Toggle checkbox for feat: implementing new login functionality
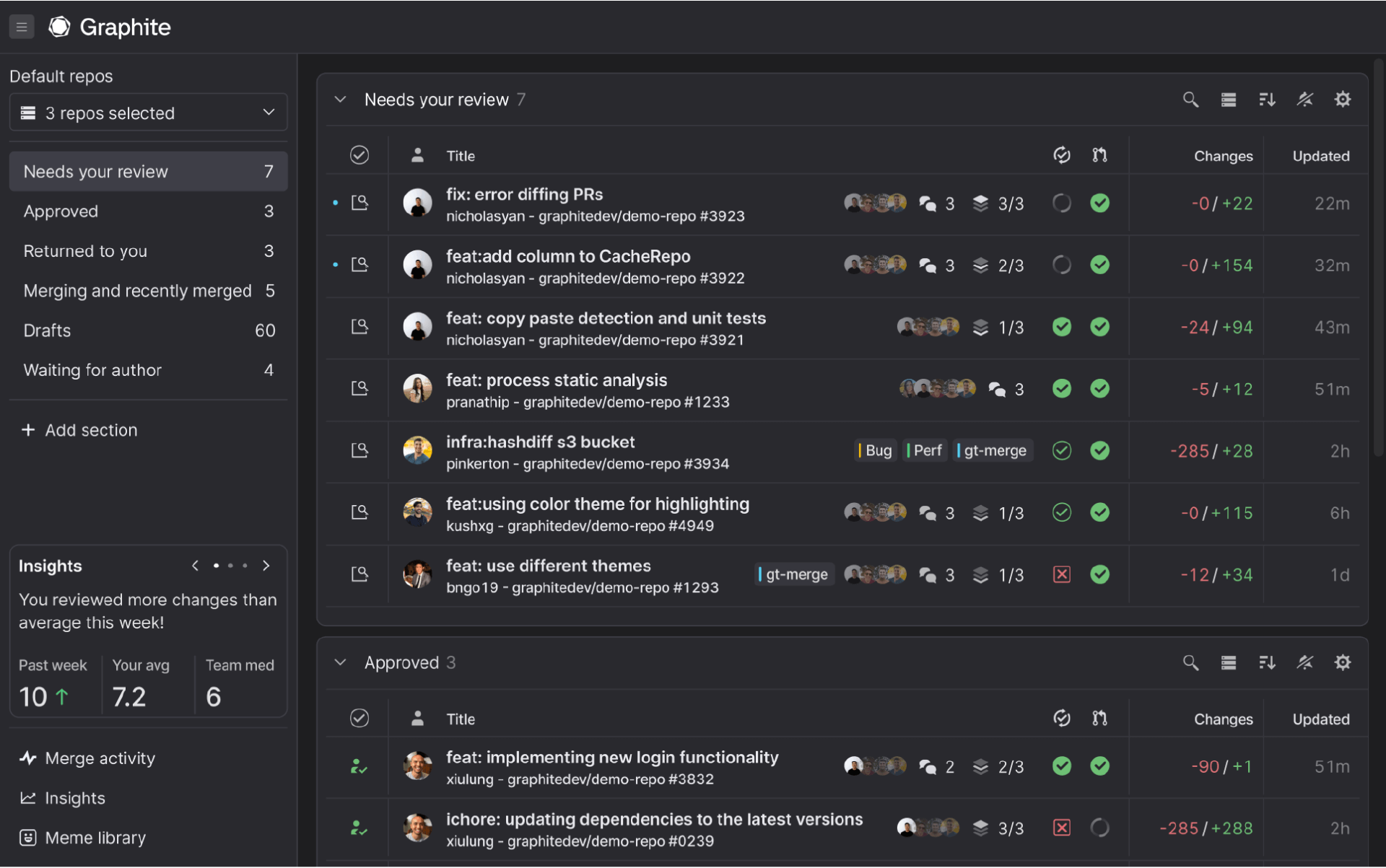Screen dimensions: 1386x868 pyautogui.click(x=359, y=767)
